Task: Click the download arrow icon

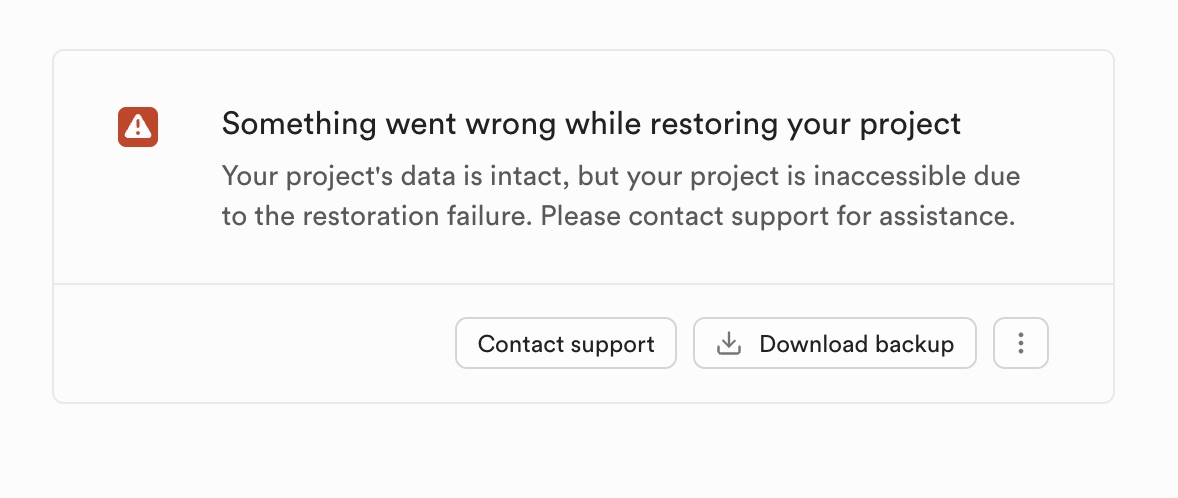Action: tap(730, 344)
